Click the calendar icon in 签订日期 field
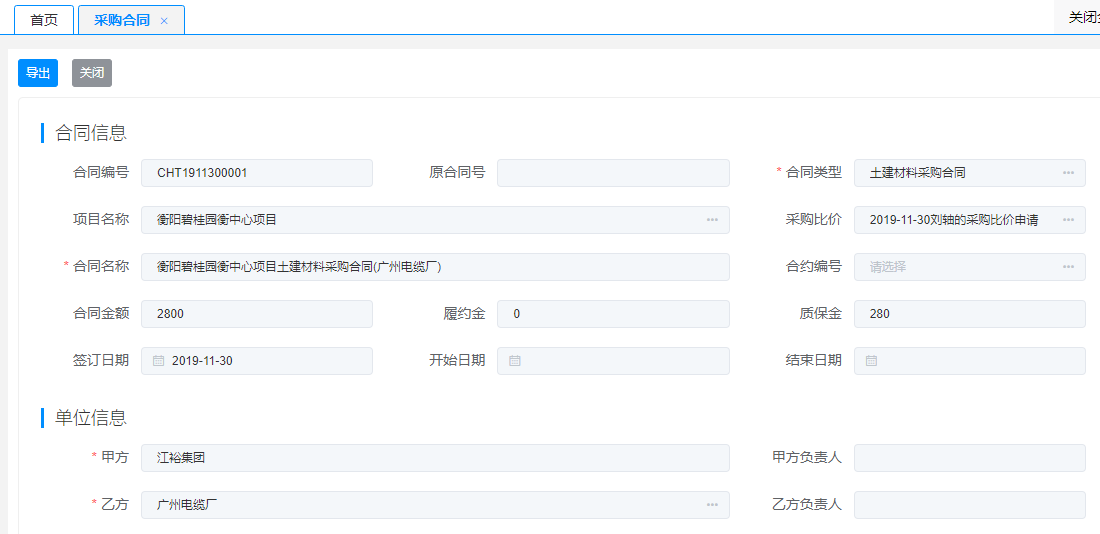Image resolution: width=1100 pixels, height=534 pixels. (x=159, y=361)
